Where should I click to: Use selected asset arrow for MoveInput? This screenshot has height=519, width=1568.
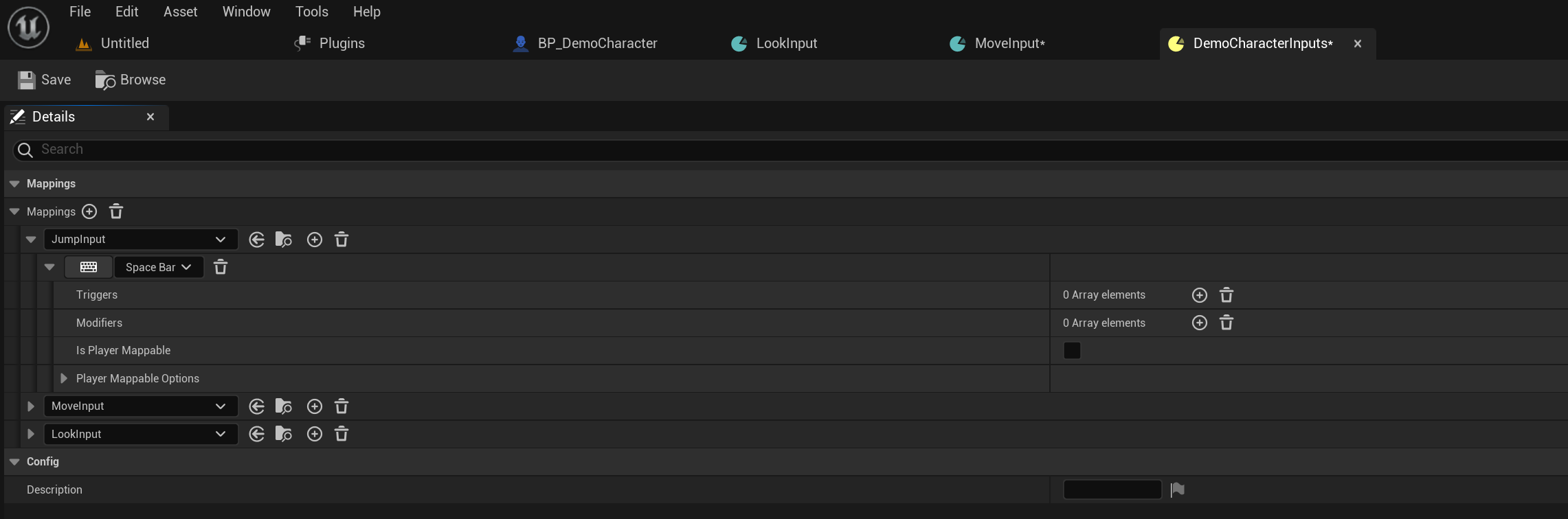[257, 406]
